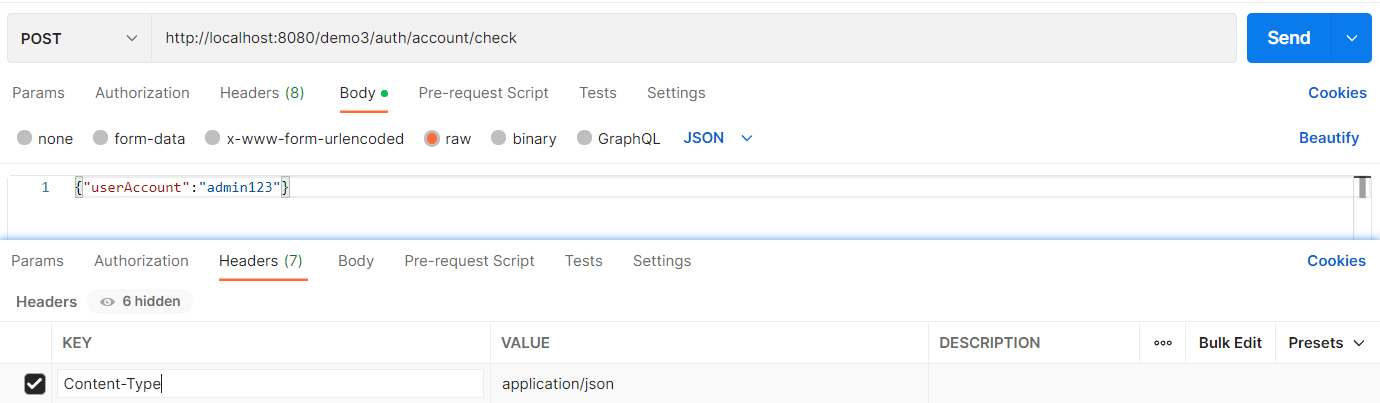Open the lower Settings tab
The height and width of the screenshot is (403, 1380).
(662, 261)
